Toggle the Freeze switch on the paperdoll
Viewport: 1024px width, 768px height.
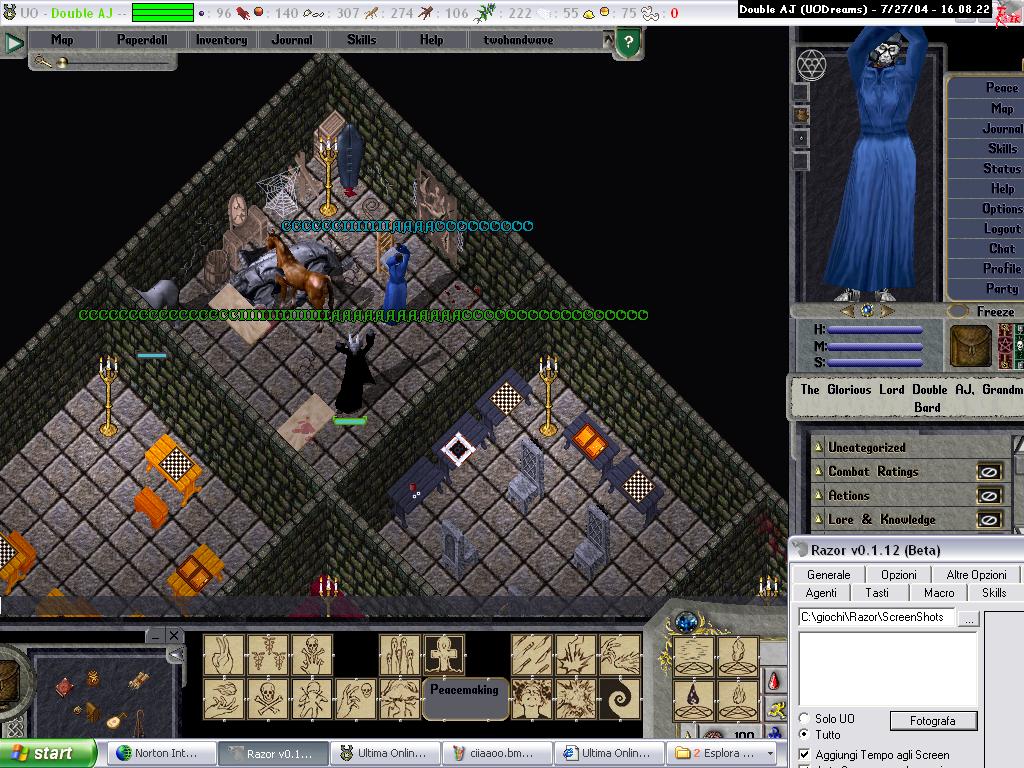pos(957,312)
